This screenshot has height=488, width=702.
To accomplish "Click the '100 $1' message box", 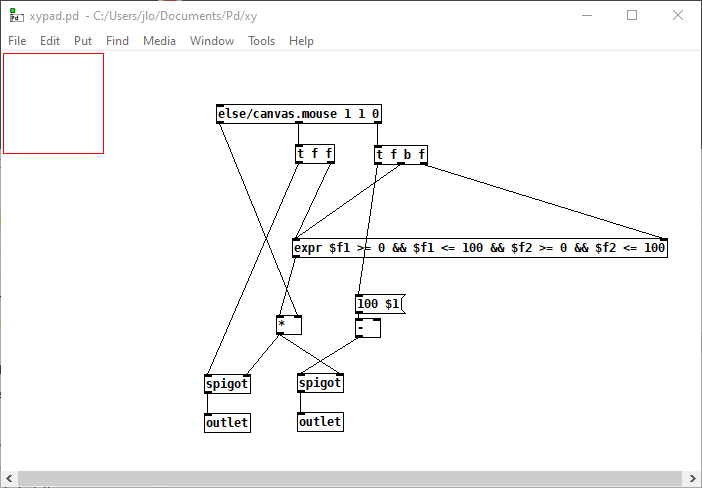I will (x=379, y=303).
